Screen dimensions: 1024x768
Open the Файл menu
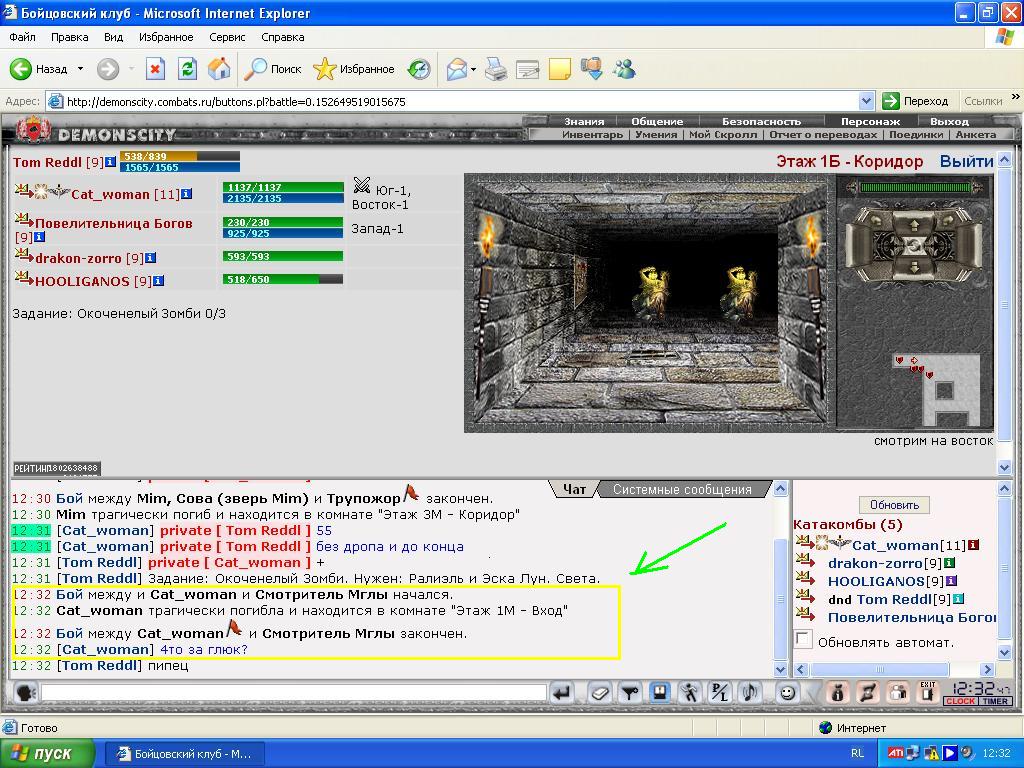(22, 37)
